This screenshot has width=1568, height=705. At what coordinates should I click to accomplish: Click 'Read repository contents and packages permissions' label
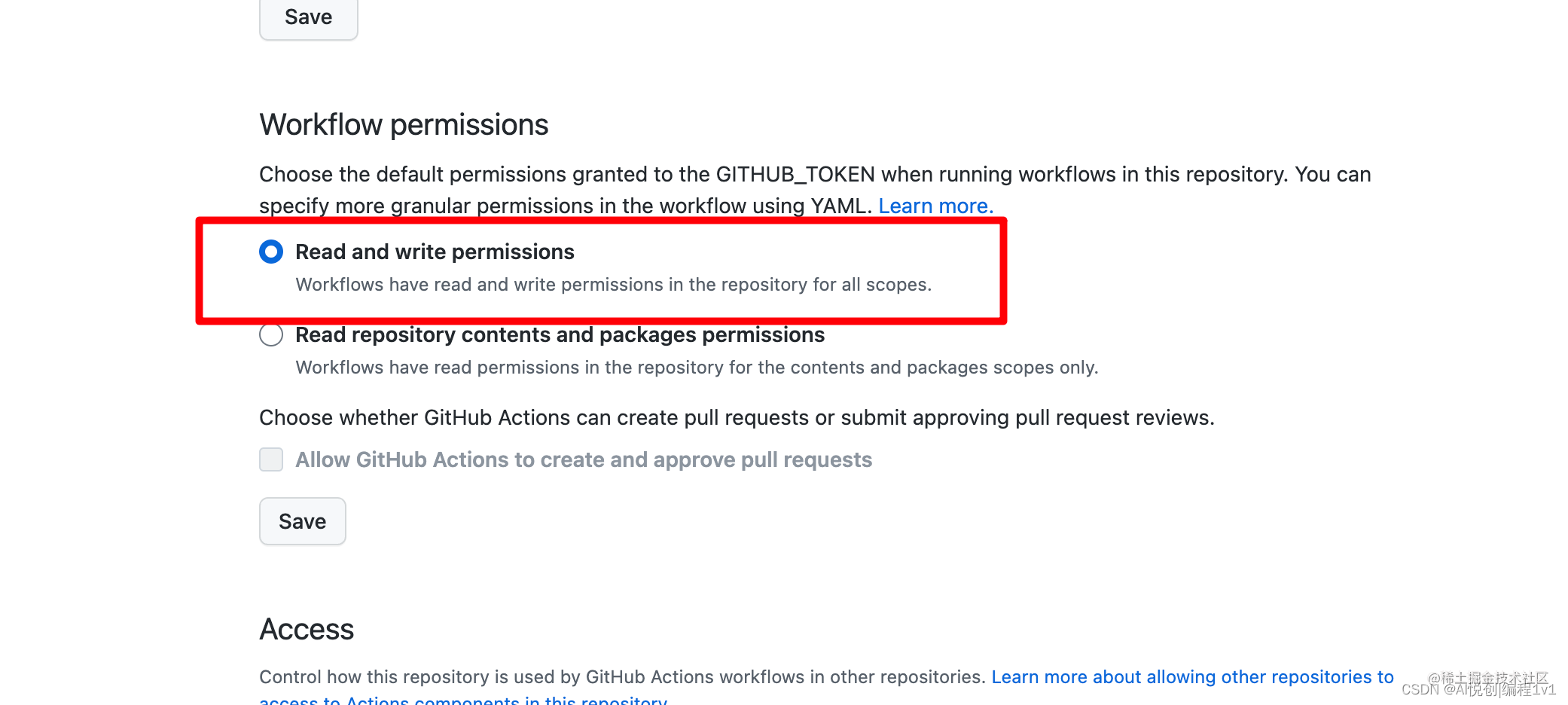(x=560, y=334)
